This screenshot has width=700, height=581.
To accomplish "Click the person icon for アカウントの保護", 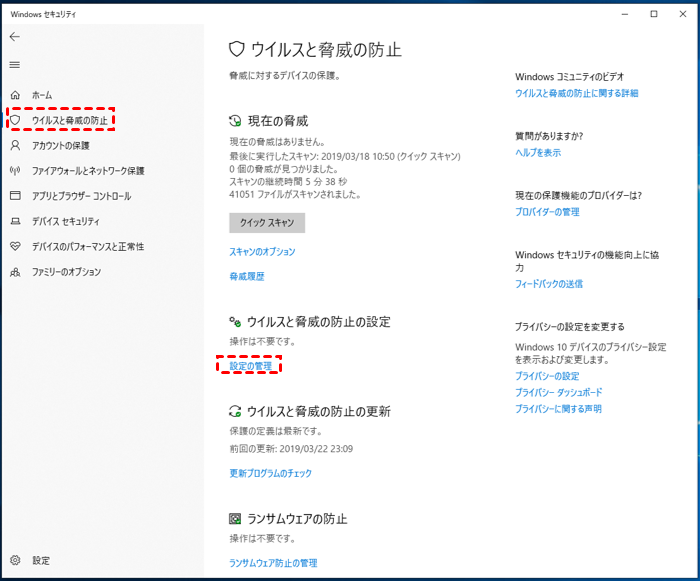I will tap(15, 145).
